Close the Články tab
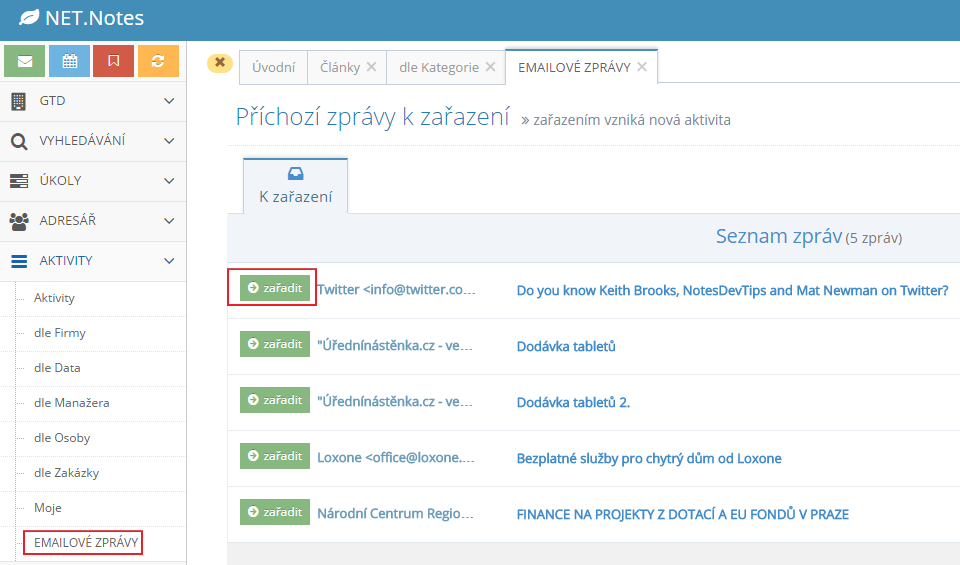 [x=371, y=67]
